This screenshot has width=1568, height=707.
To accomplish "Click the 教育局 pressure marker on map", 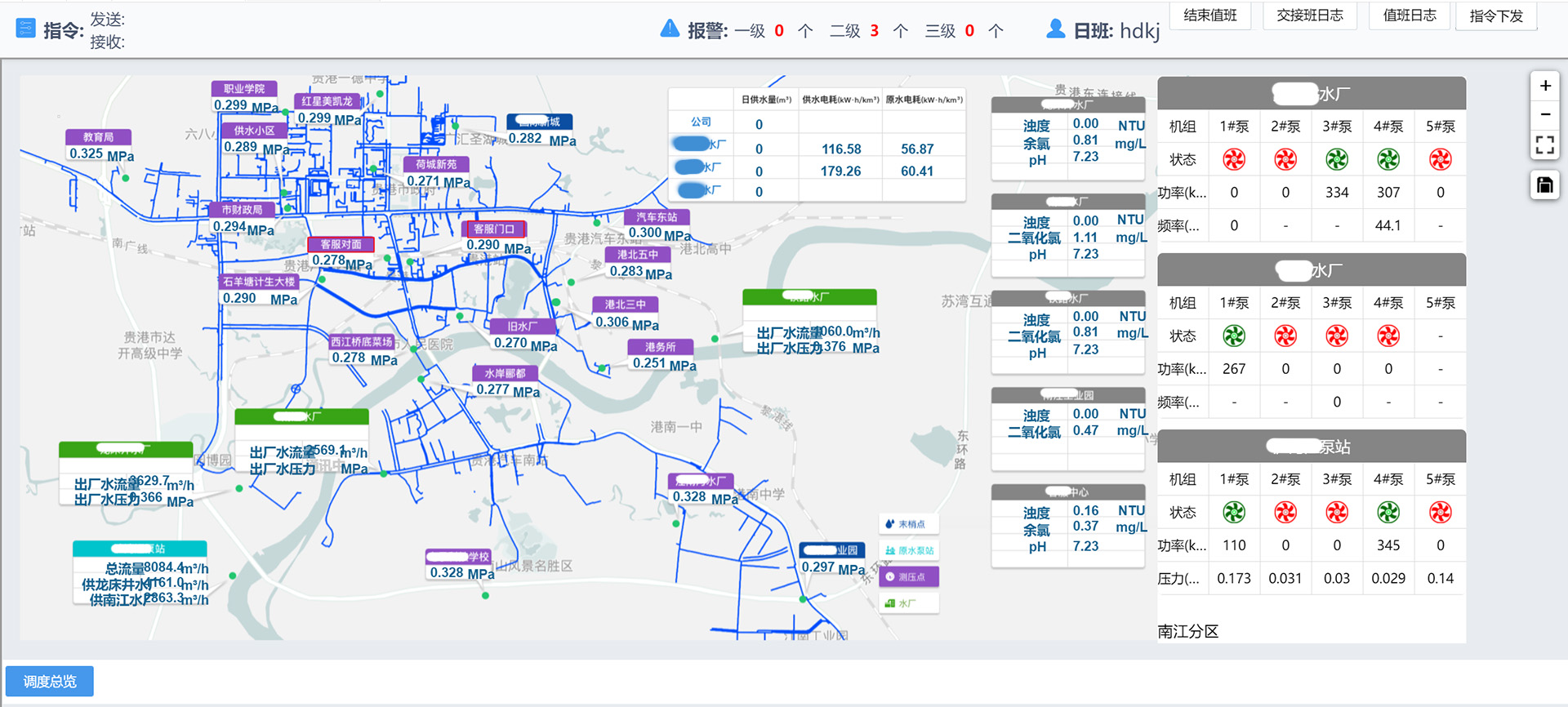I will point(99,137).
